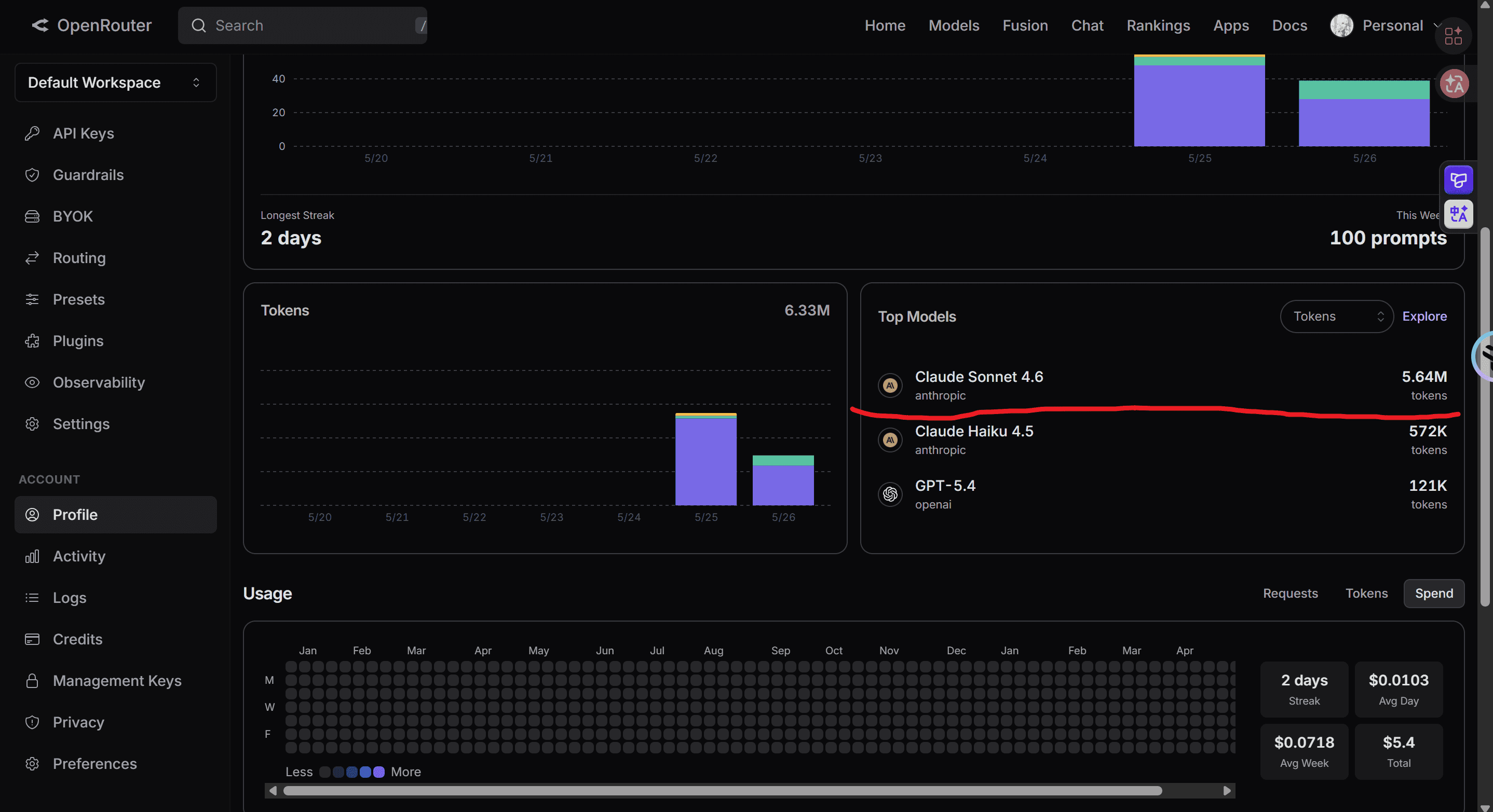Image resolution: width=1493 pixels, height=812 pixels.
Task: Switch Usage view to Tokens
Action: point(1366,593)
